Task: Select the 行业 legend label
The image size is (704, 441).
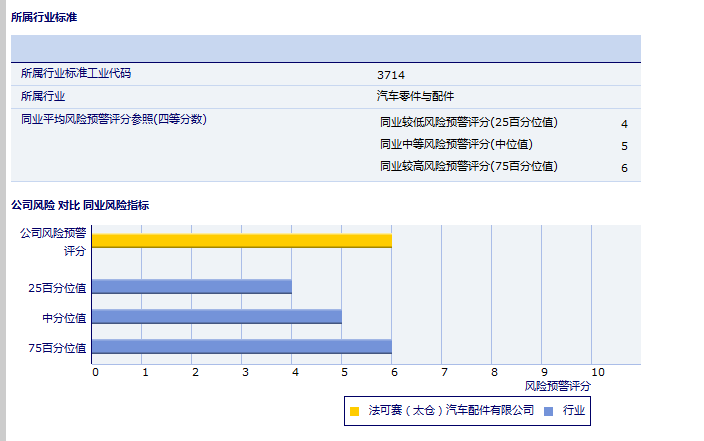Action: click(x=574, y=410)
